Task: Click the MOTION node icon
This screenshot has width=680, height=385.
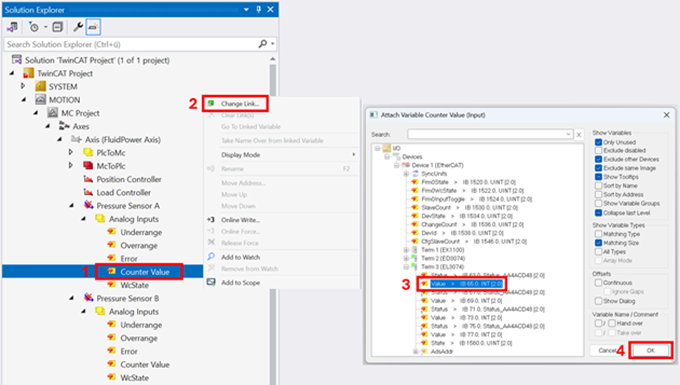Action: click(x=40, y=99)
